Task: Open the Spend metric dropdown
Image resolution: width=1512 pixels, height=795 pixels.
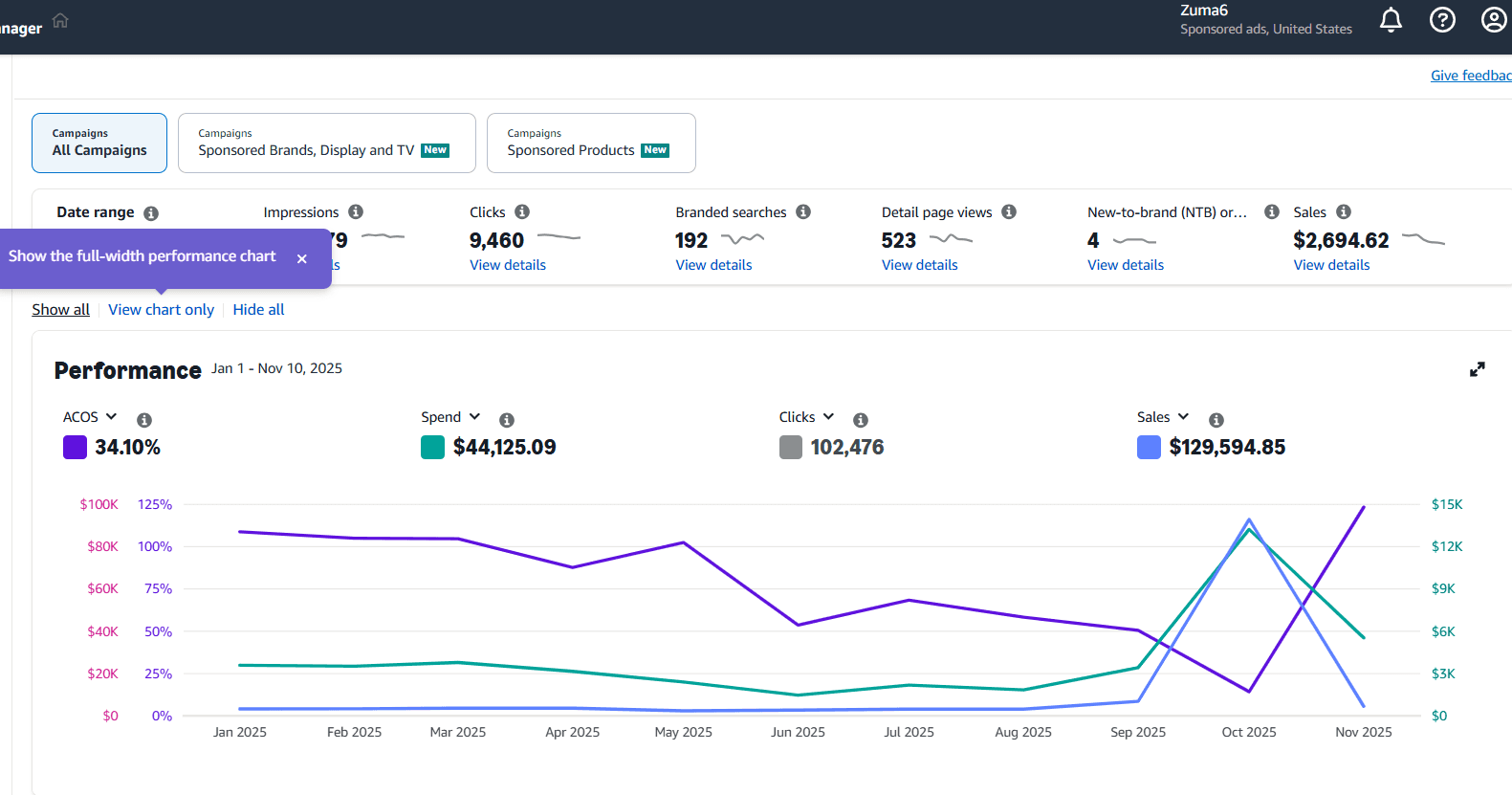Action: coord(450,417)
